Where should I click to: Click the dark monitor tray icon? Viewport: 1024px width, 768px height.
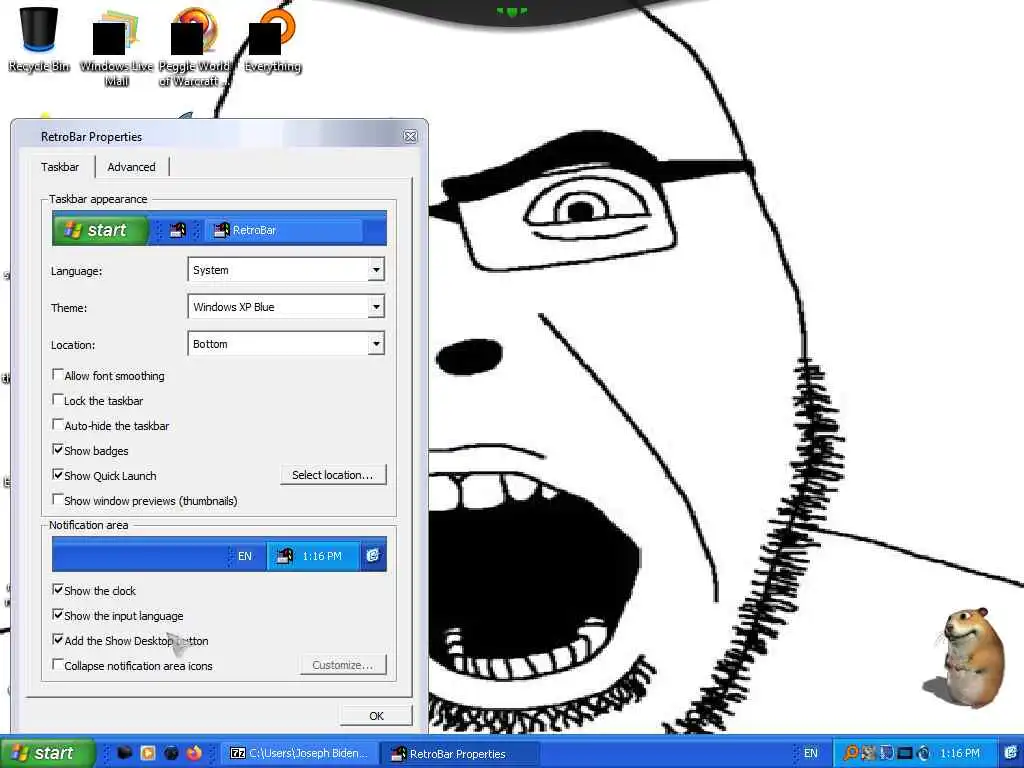(904, 753)
